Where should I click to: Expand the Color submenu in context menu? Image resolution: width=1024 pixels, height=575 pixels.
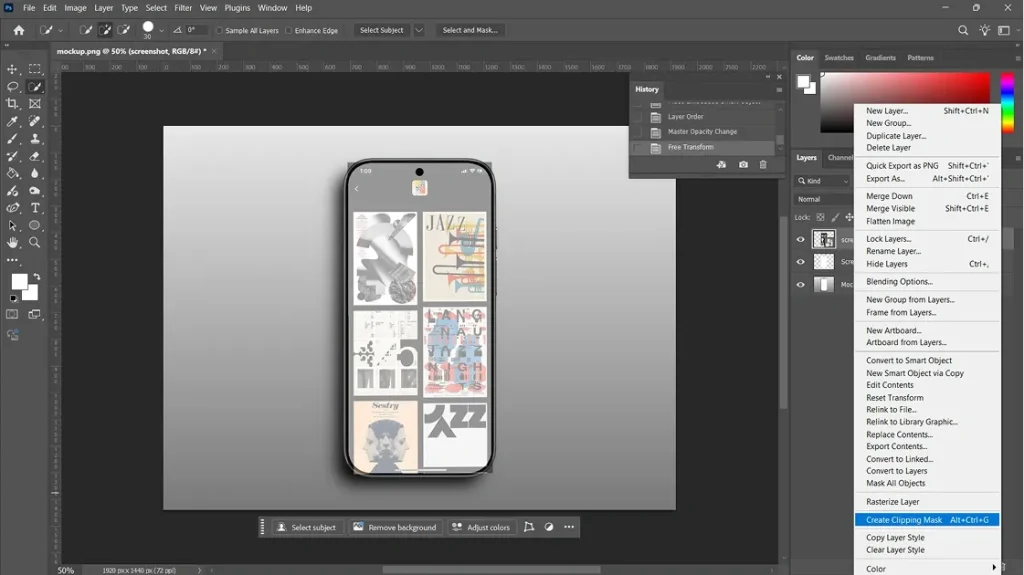[x=927, y=568]
